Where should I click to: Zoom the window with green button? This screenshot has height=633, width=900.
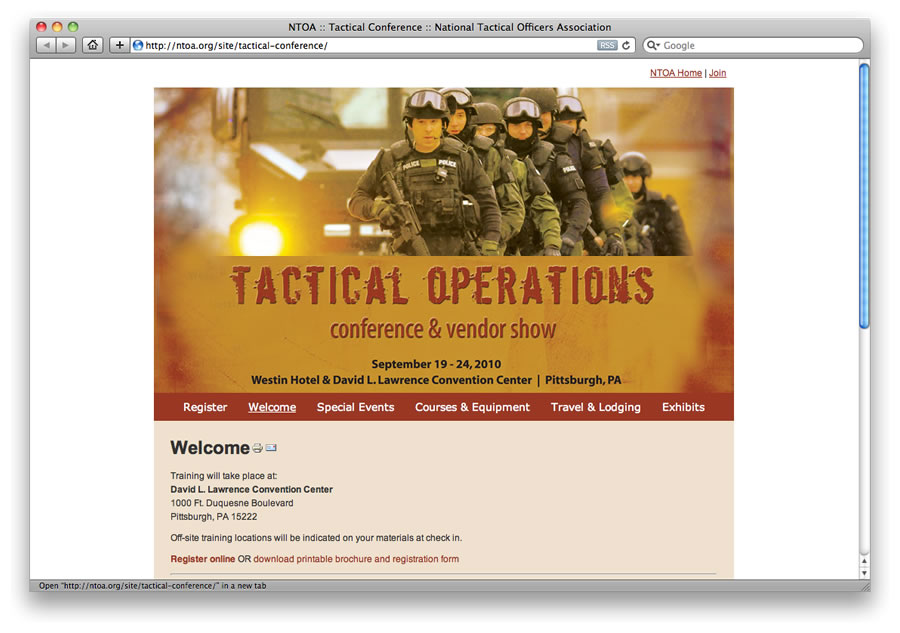point(73,26)
